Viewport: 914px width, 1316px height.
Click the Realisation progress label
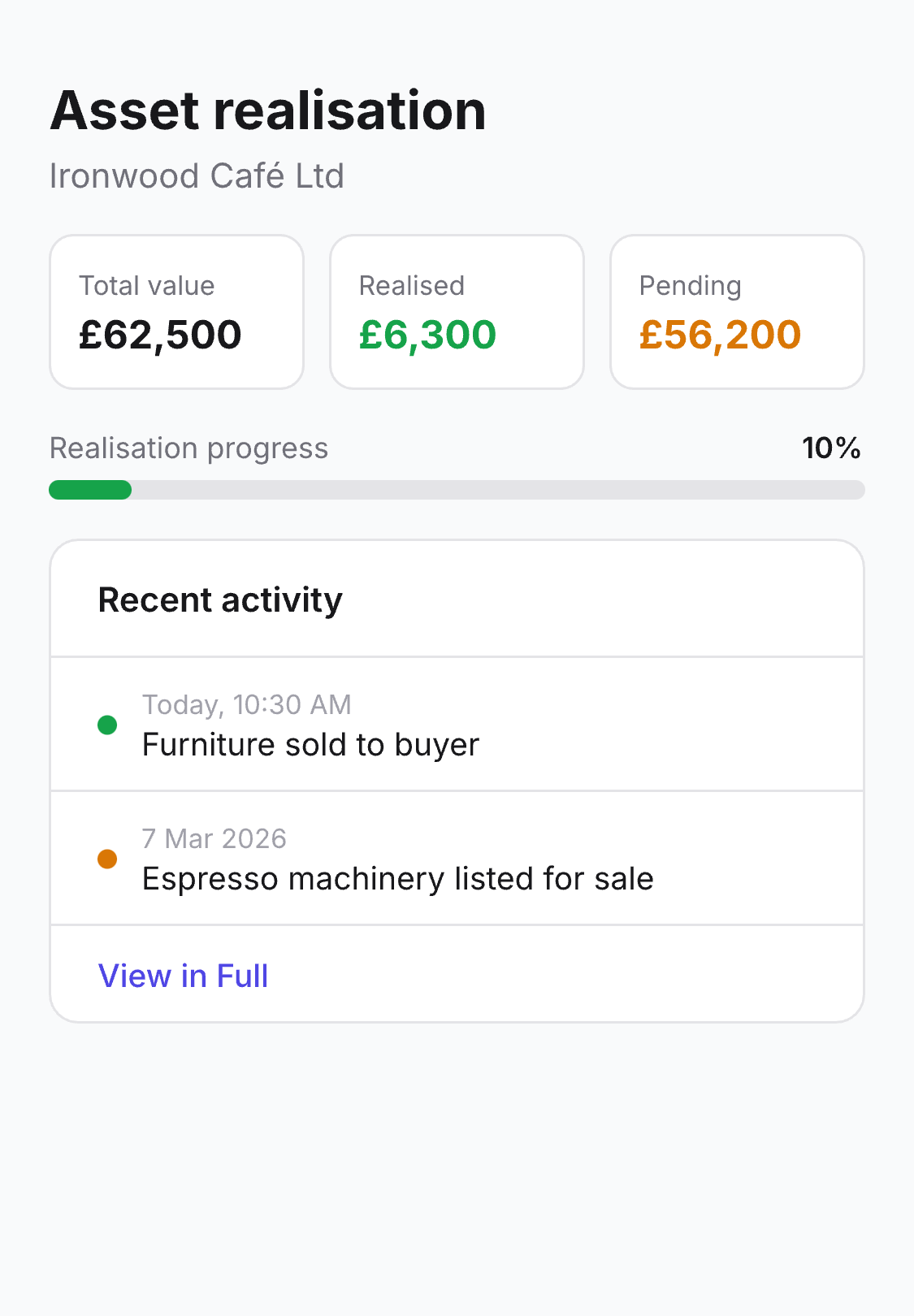[x=188, y=448]
